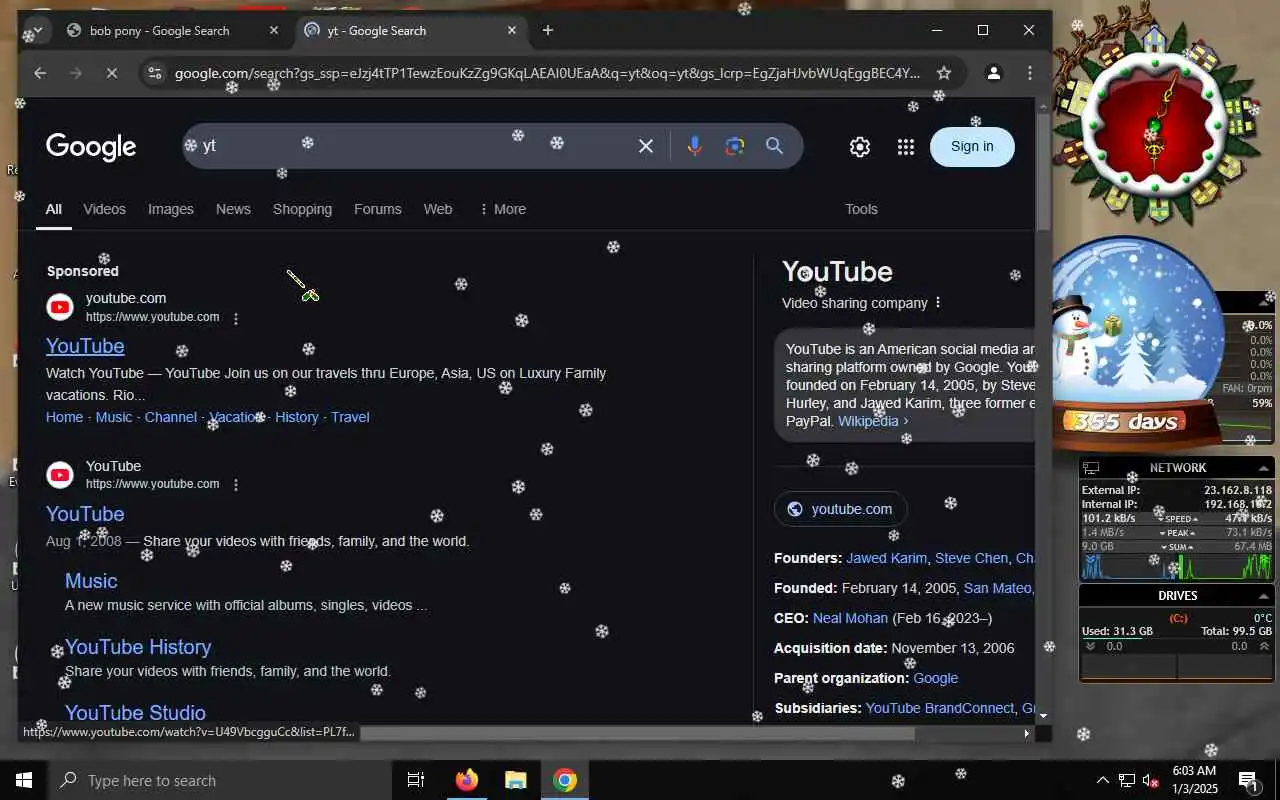Image resolution: width=1280 pixels, height=800 pixels.
Task: Click the address bar URL field
Action: [x=547, y=73]
